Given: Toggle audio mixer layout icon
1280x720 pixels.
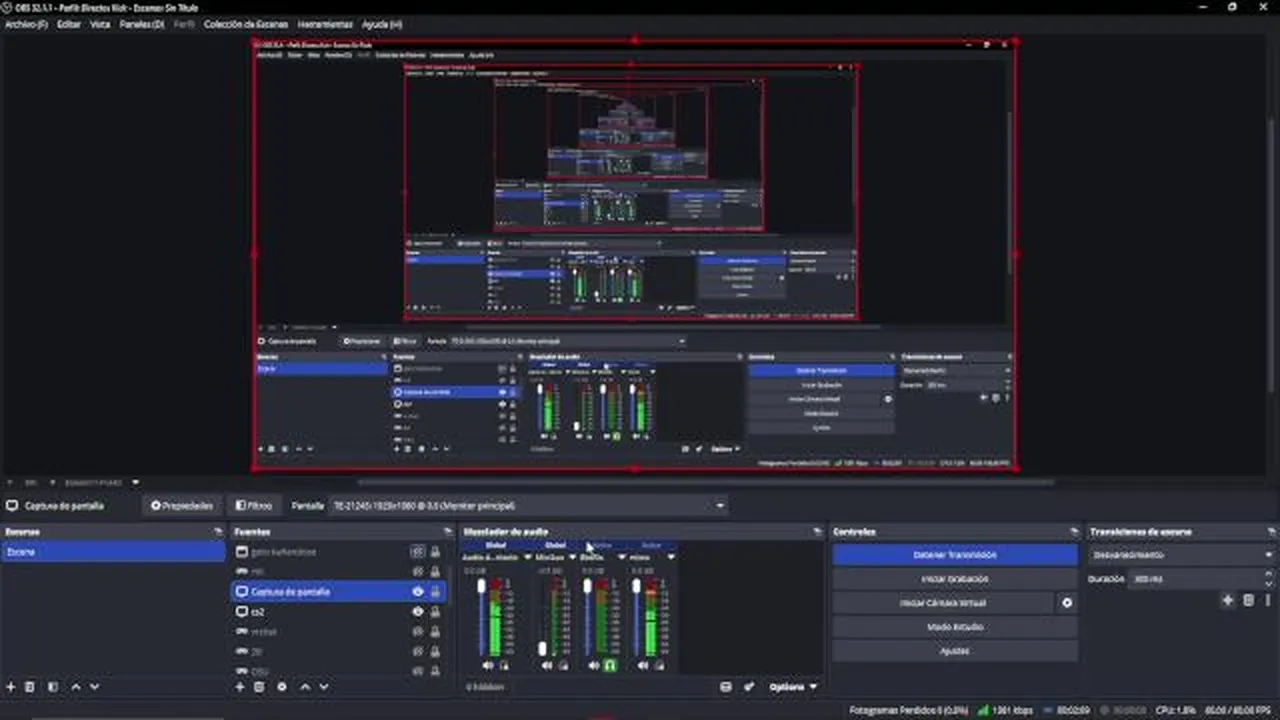Looking at the screenshot, I should (726, 687).
